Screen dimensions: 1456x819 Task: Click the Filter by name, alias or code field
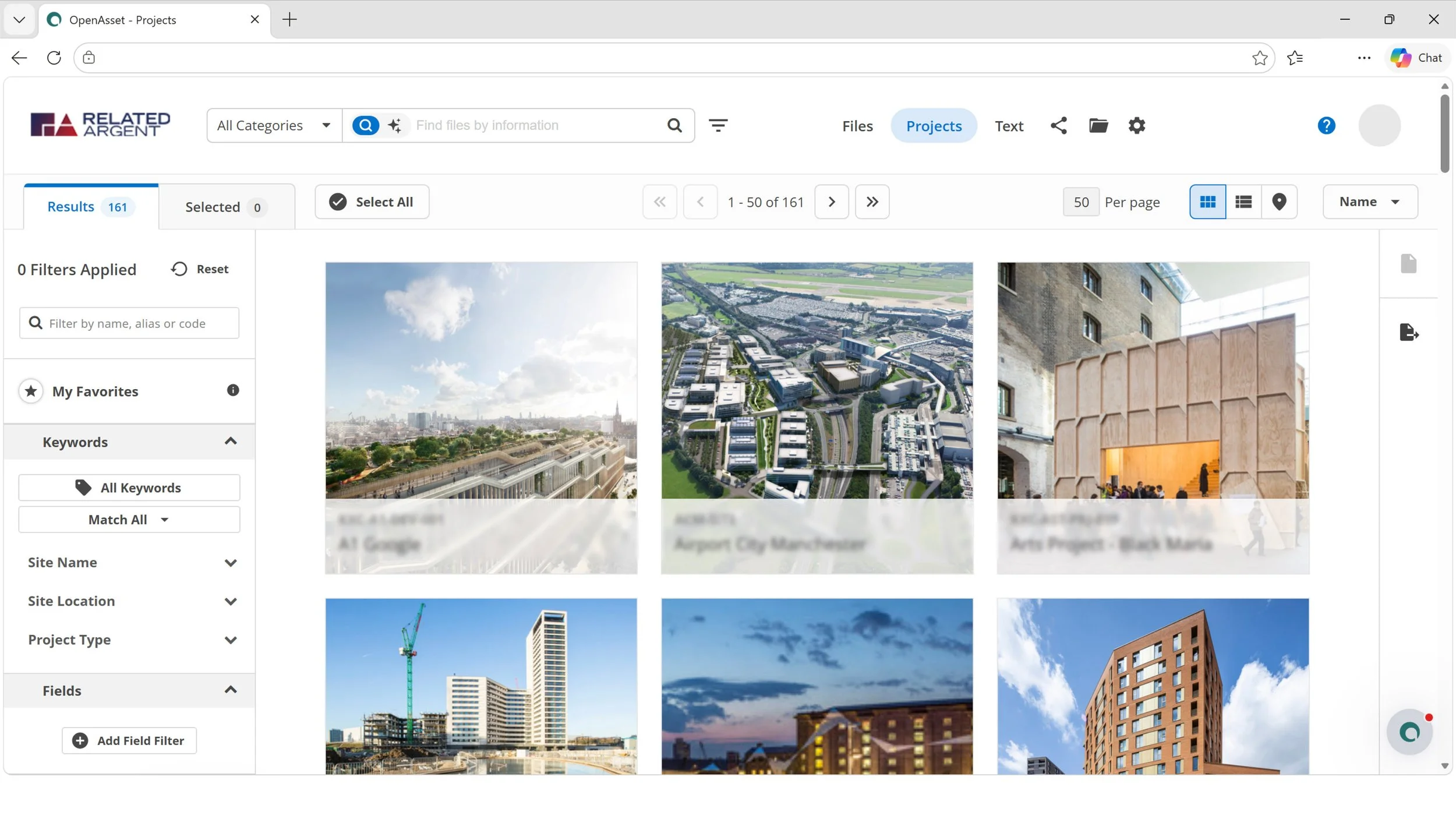coord(129,323)
